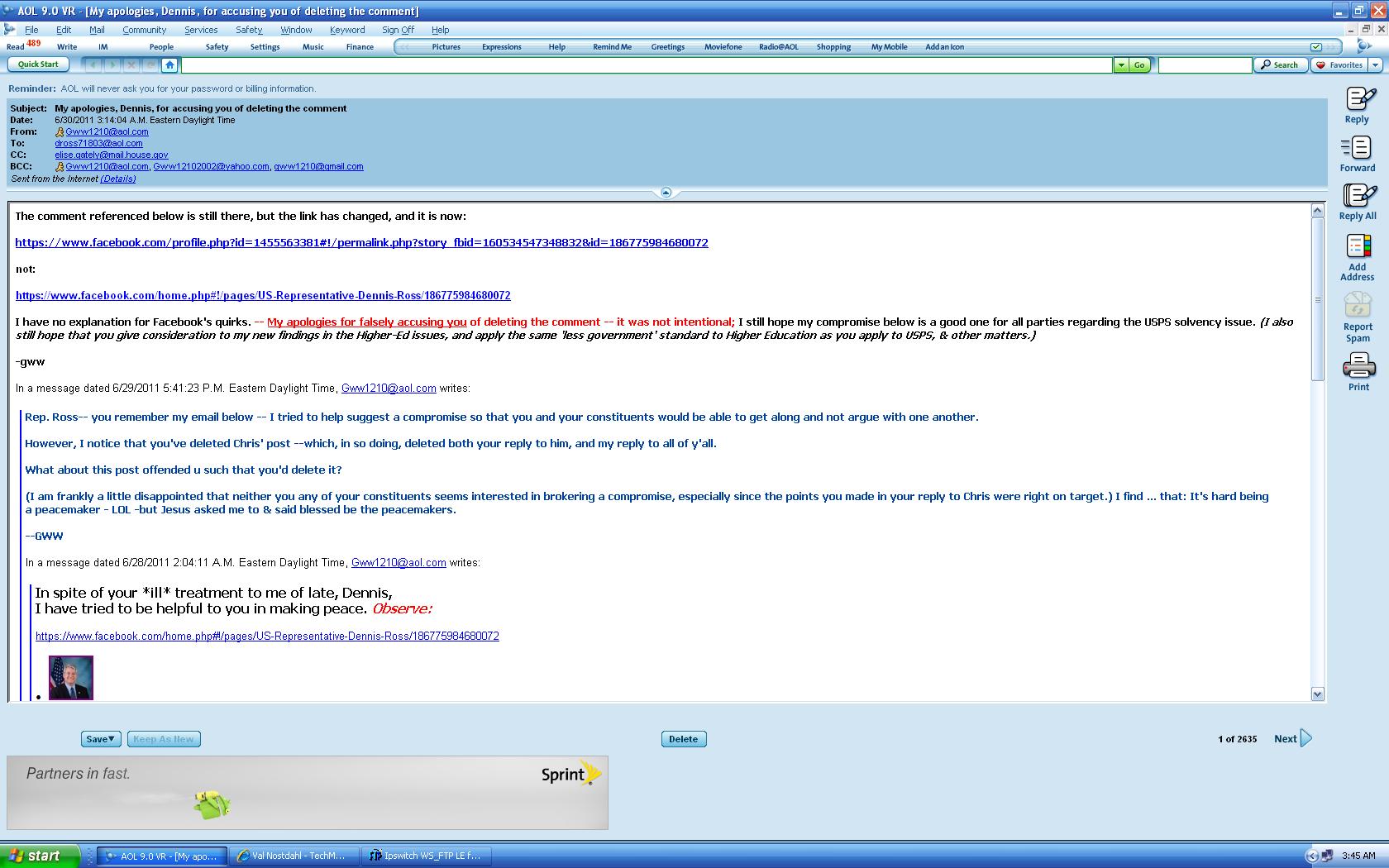Viewport: 1389px width, 868px height.
Task: Open Settings in the toolbar
Action: pos(265,47)
